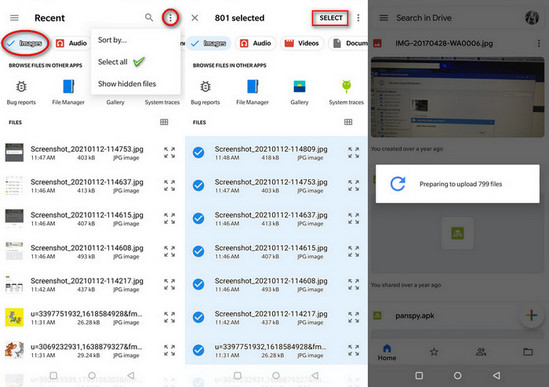
Task: Tap Android back button in Drive panel
Action: 496,375
